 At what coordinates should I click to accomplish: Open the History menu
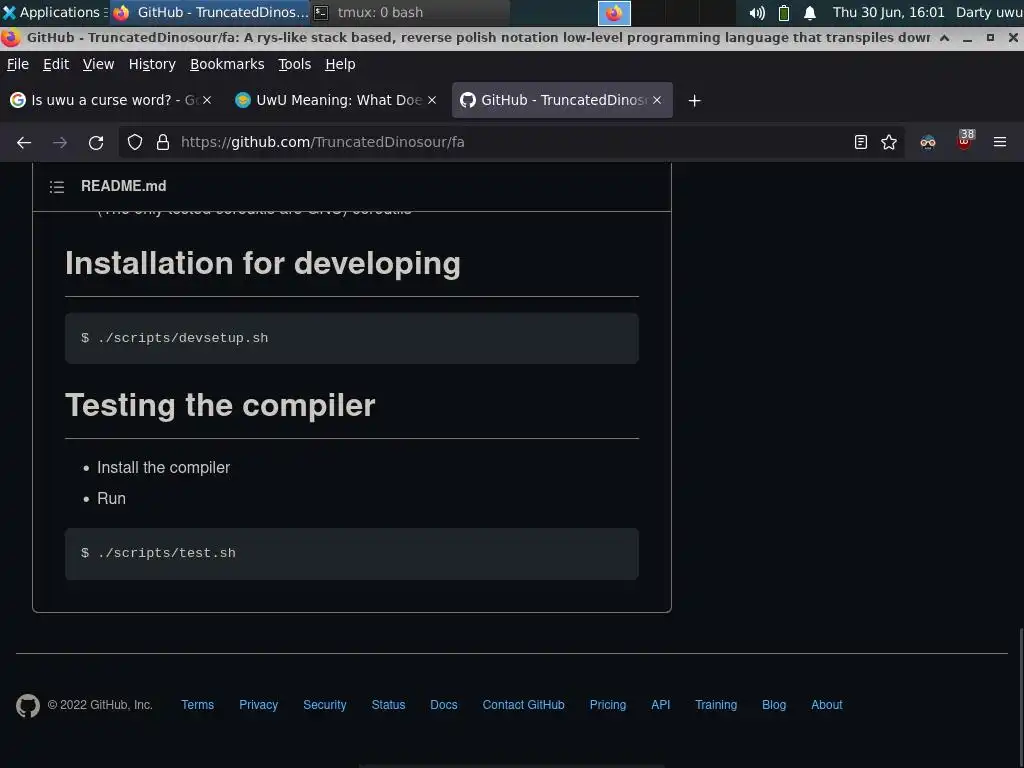pyautogui.click(x=152, y=64)
